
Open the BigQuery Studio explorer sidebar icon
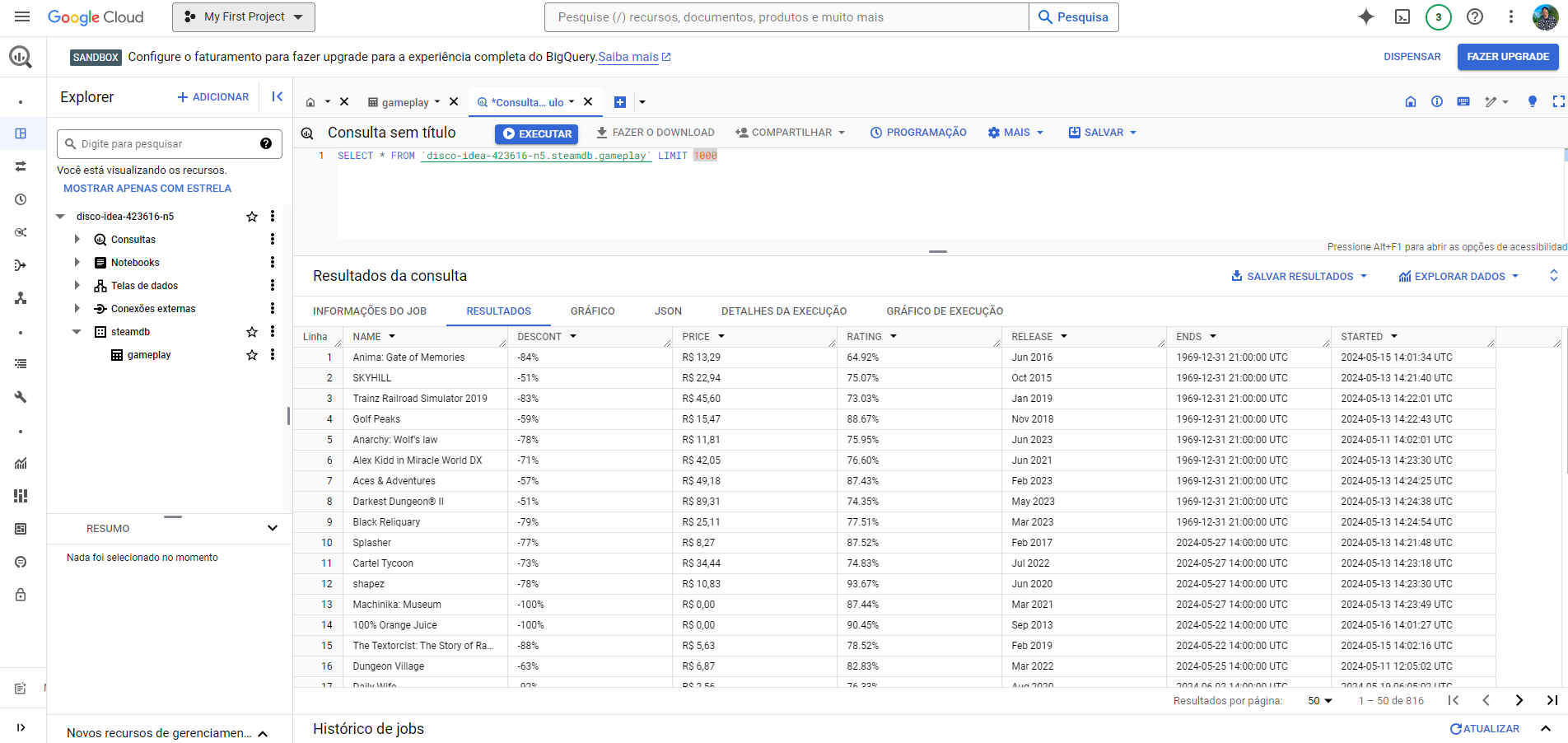coord(21,133)
